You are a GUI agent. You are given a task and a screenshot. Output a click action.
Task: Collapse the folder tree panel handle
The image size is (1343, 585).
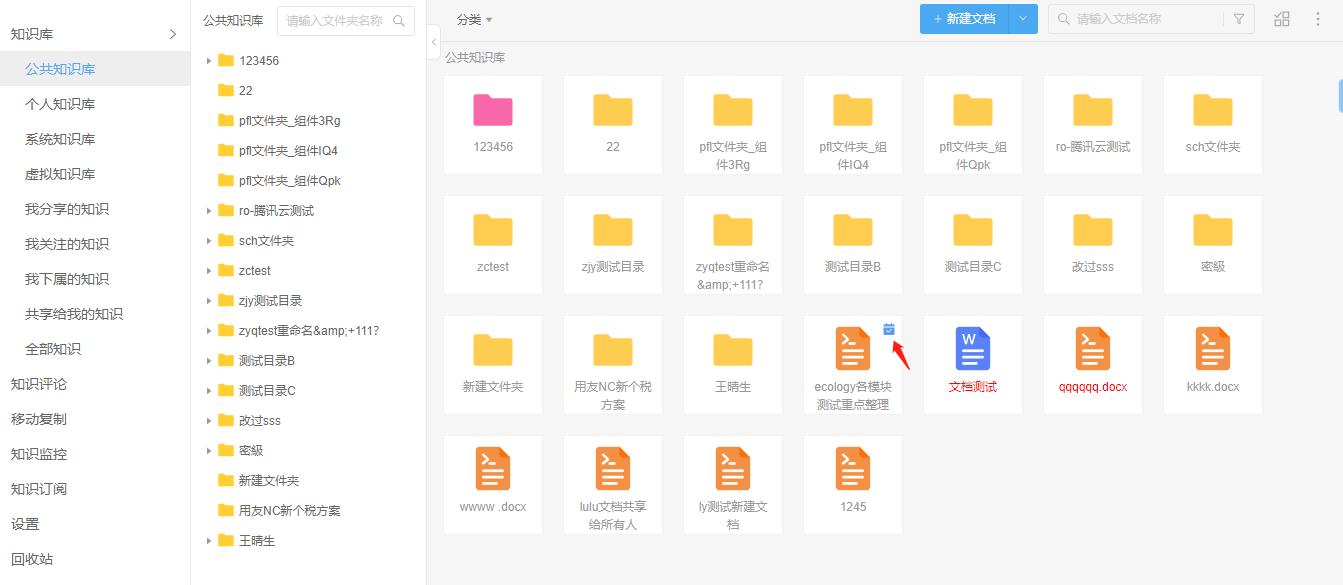[x=433, y=42]
